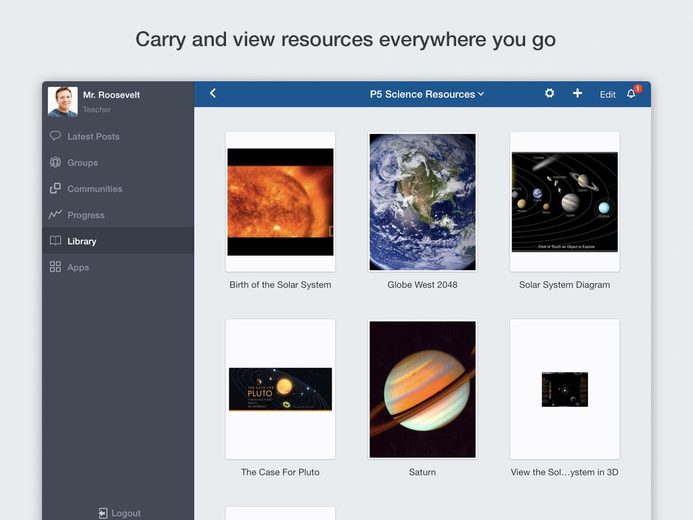Image resolution: width=693 pixels, height=520 pixels.
Task: Open View the Solar System in 3D thumbnail
Action: (564, 389)
